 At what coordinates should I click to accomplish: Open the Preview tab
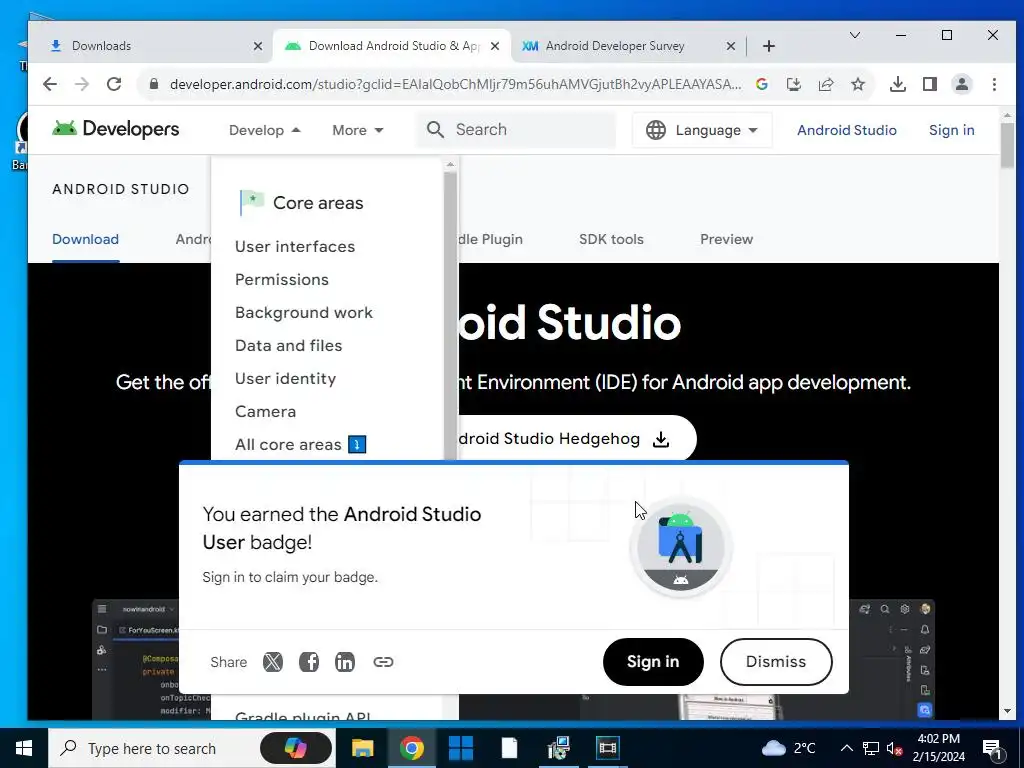point(726,239)
